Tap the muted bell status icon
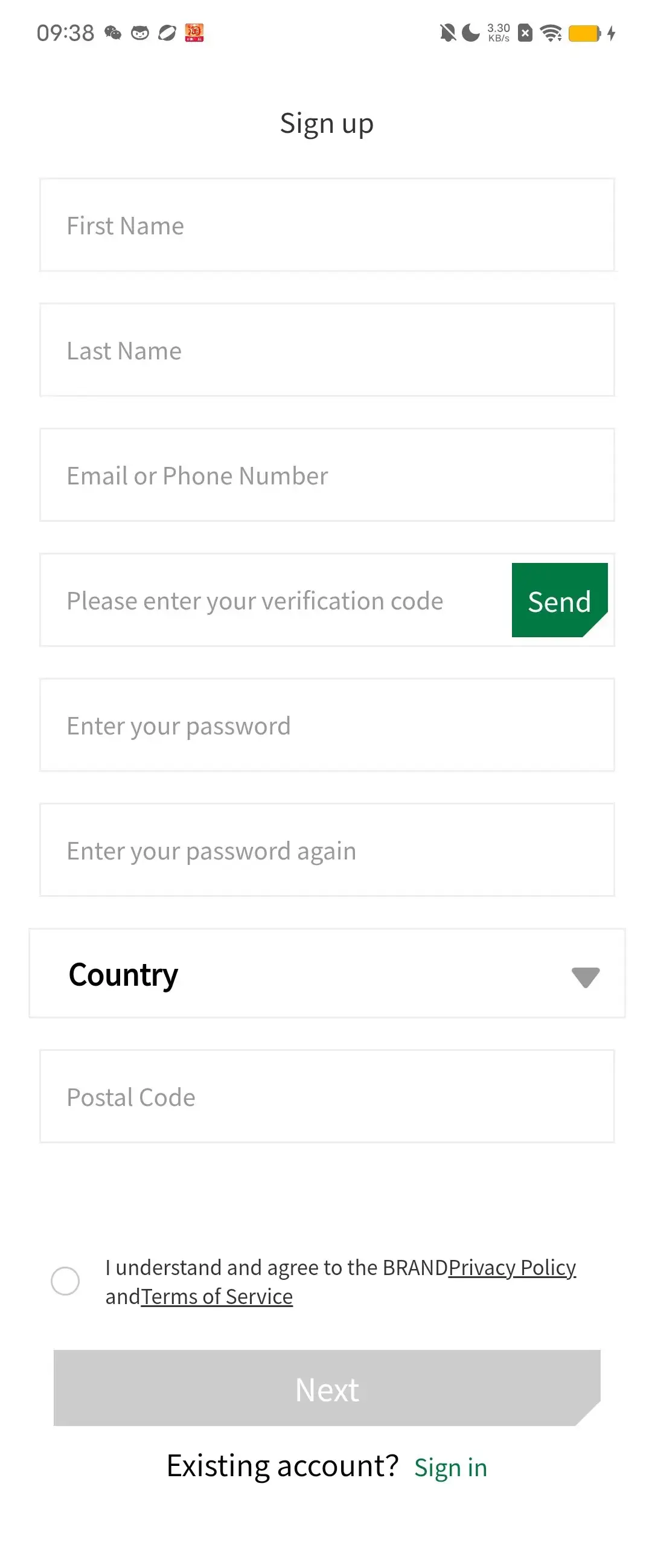 tap(447, 33)
